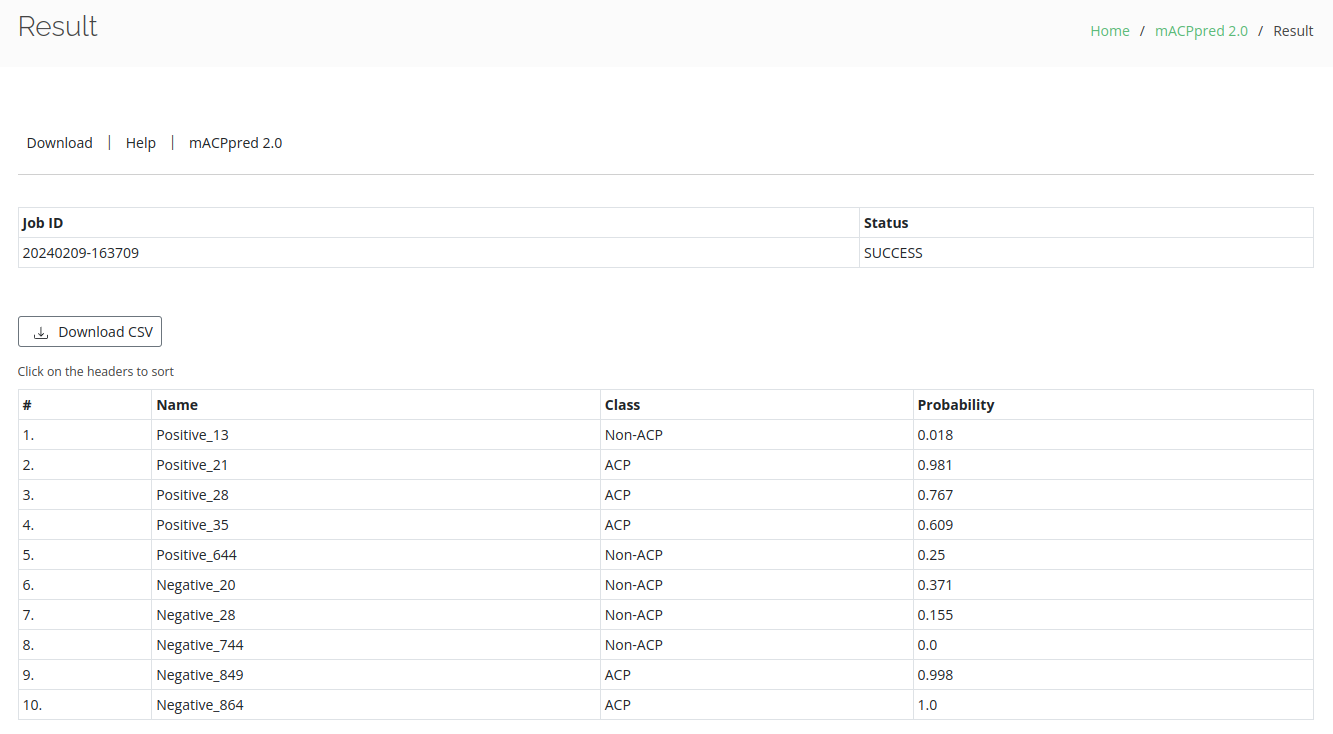The height and width of the screenshot is (734, 1333).
Task: Select the Positive_21 row name
Action: pos(192,465)
